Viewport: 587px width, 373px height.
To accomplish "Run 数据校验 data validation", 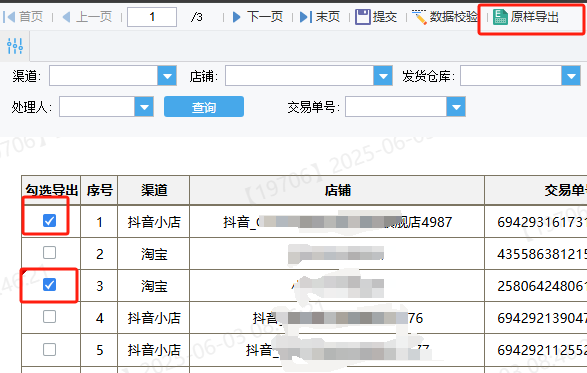I will click(445, 17).
